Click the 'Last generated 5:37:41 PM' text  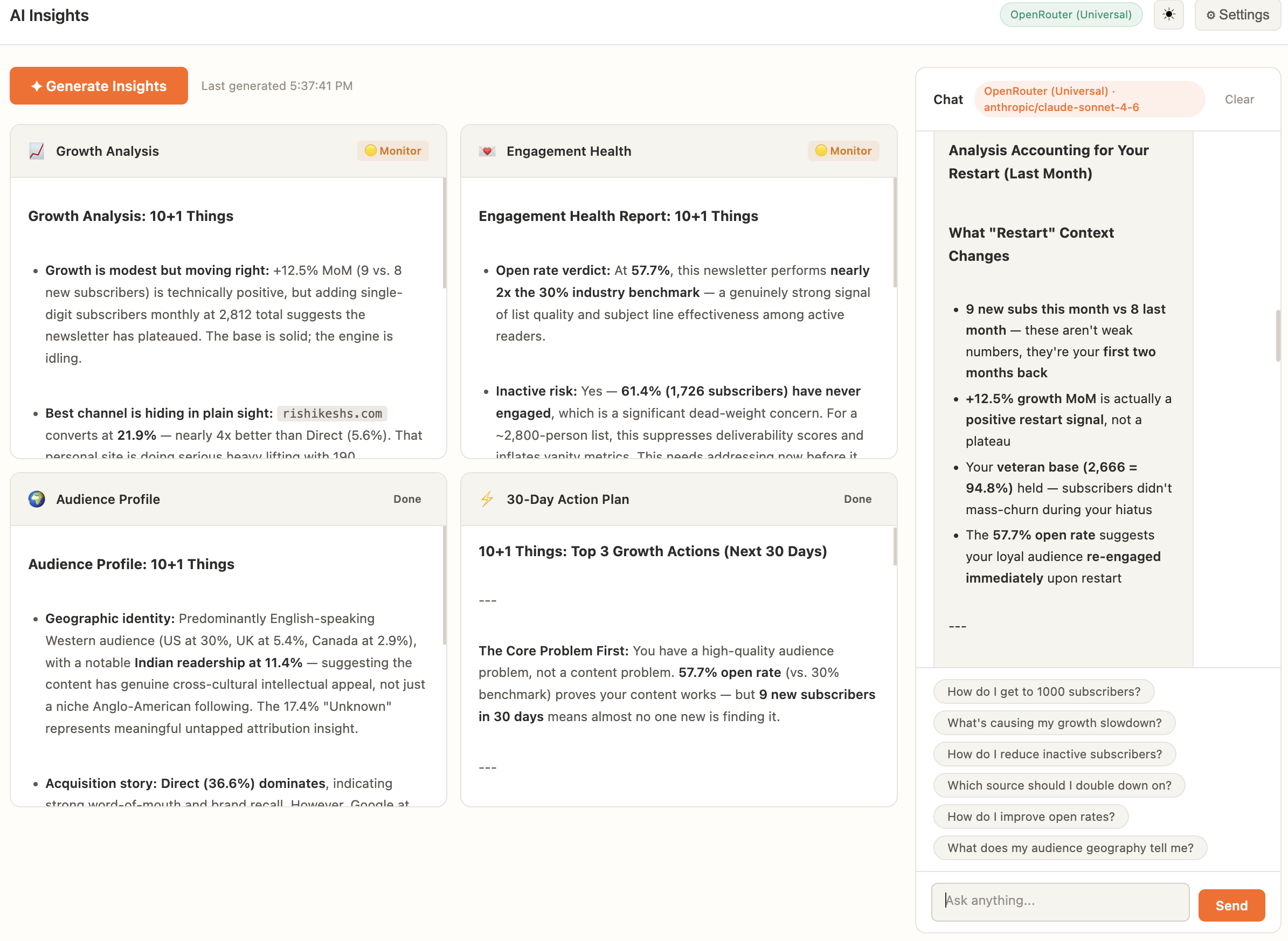(277, 86)
